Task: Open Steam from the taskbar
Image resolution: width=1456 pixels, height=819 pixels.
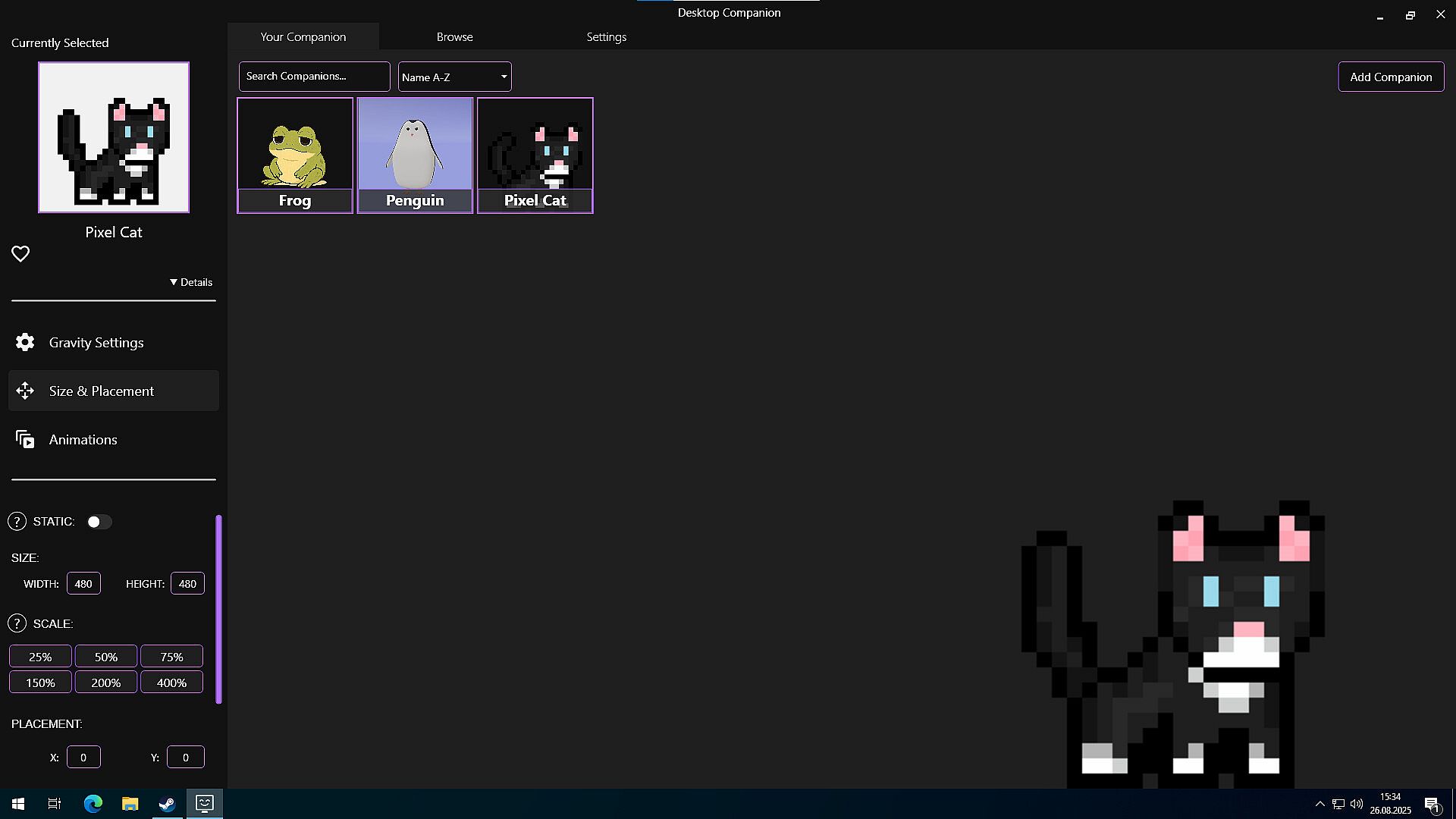Action: pyautogui.click(x=167, y=804)
